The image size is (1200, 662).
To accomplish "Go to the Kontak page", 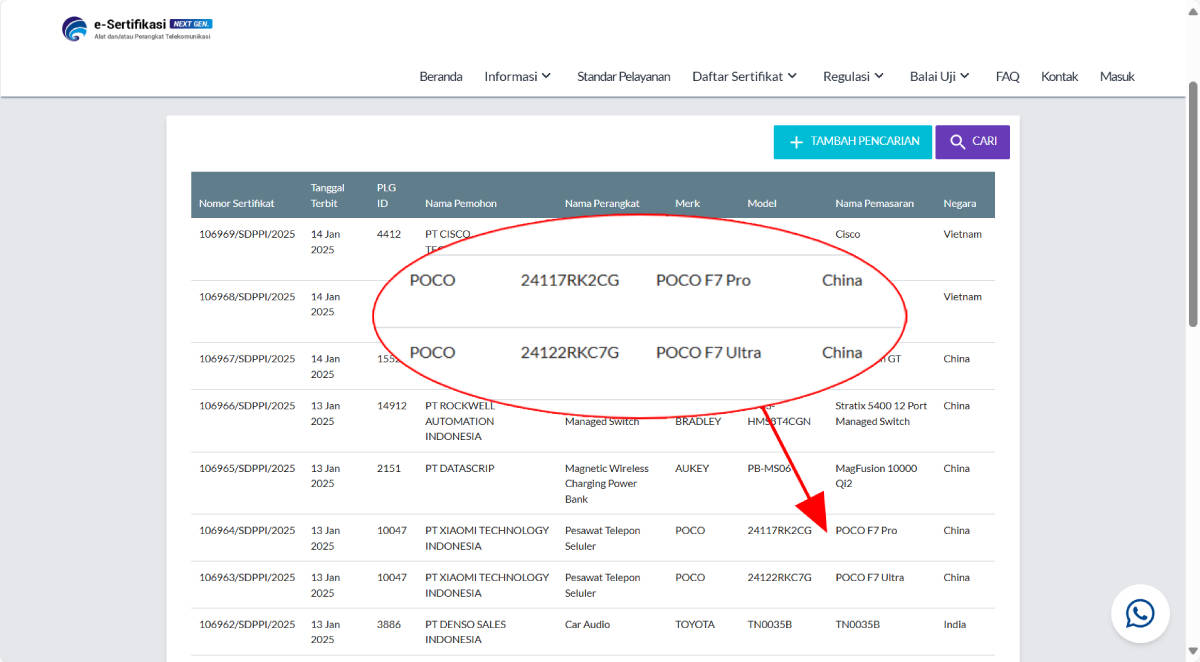I will (1060, 76).
